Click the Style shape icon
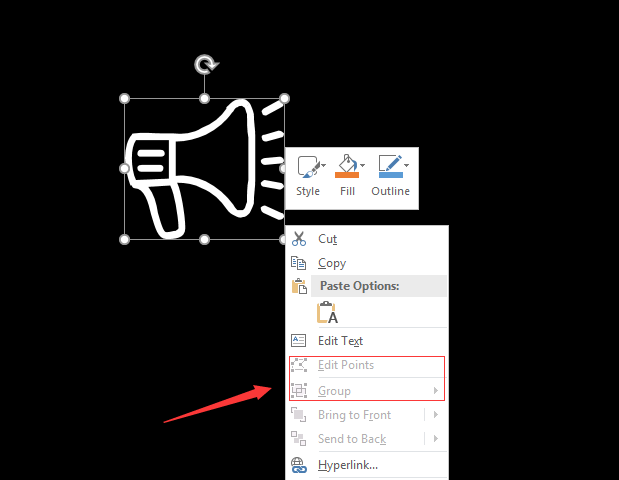 [x=309, y=167]
